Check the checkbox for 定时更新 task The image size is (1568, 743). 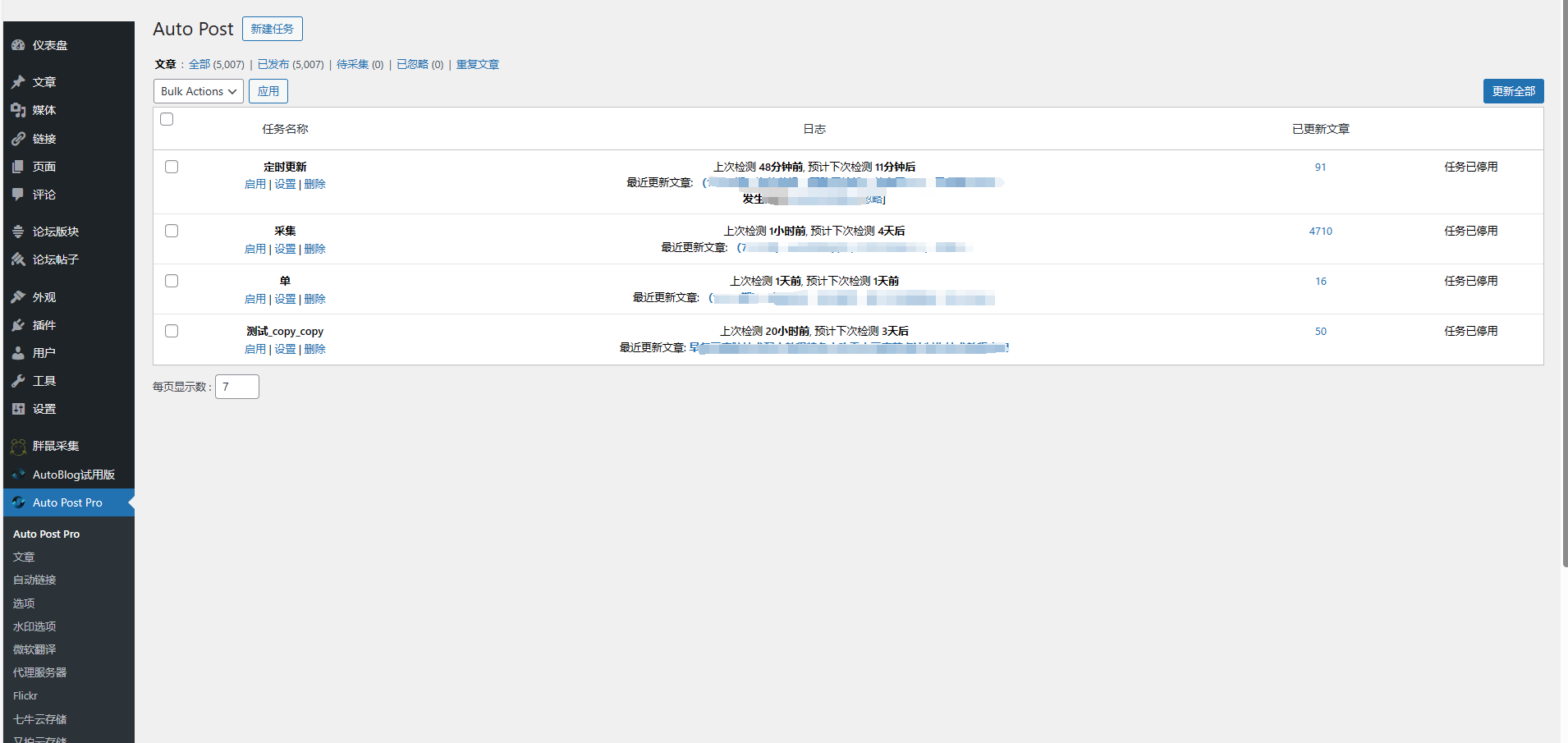171,166
